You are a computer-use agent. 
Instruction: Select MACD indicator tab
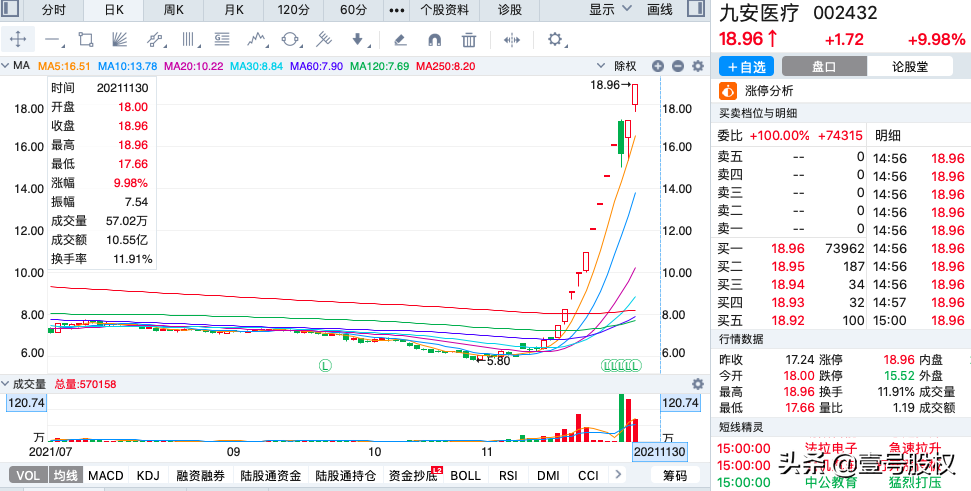point(106,476)
